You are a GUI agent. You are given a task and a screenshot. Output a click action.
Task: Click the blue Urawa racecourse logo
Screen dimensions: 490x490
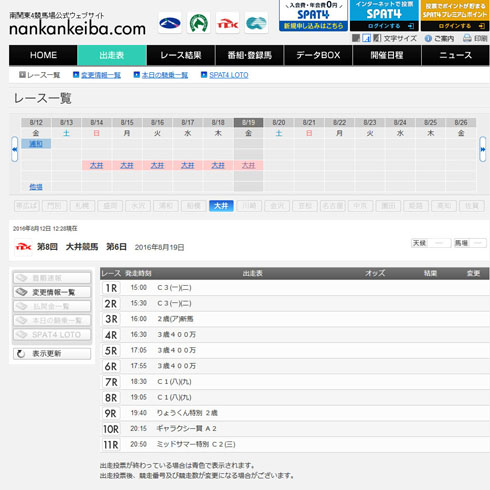point(170,23)
